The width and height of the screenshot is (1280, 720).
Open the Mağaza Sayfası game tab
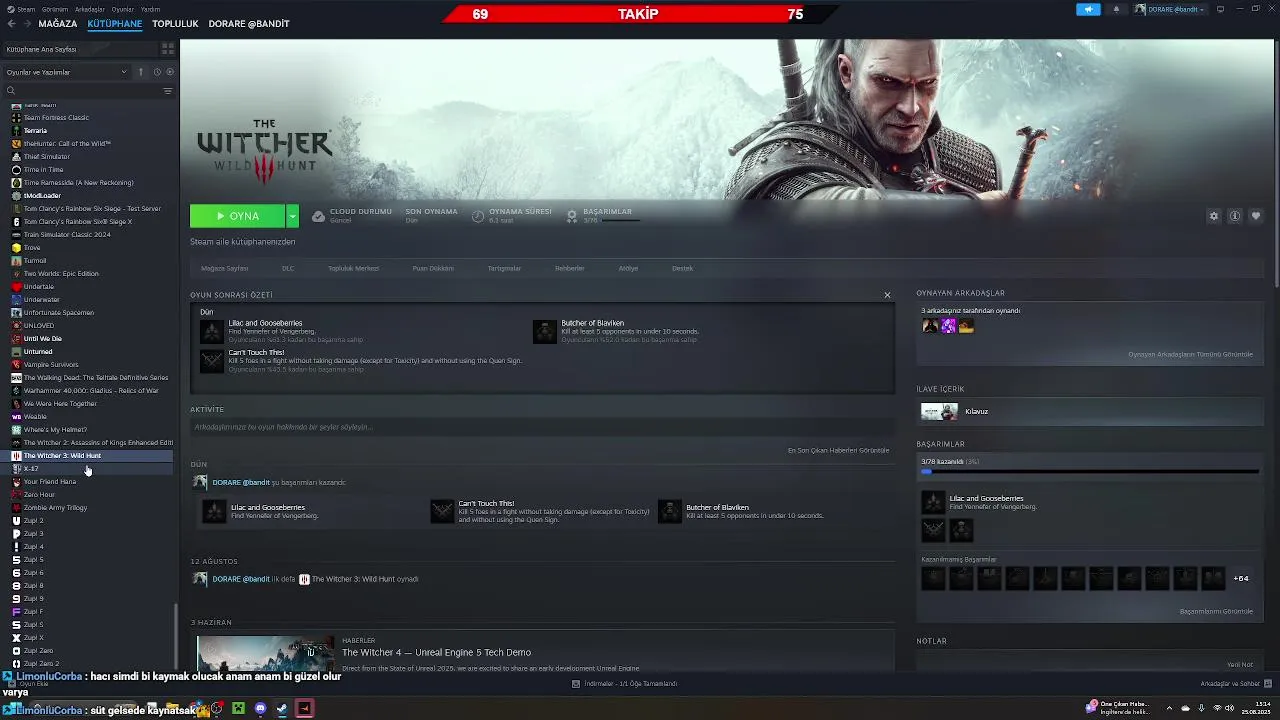click(224, 268)
